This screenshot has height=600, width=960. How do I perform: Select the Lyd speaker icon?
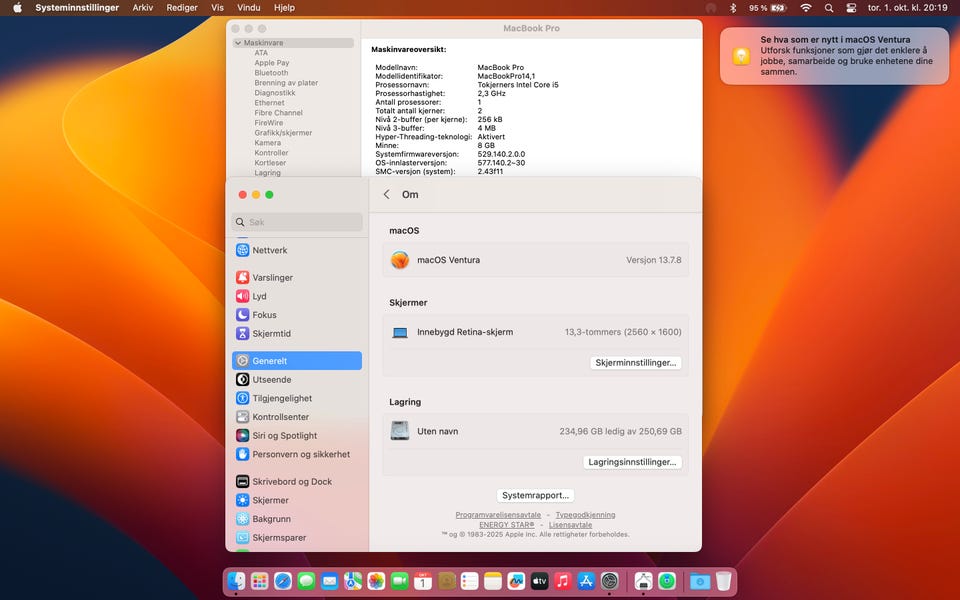pyautogui.click(x=242, y=296)
